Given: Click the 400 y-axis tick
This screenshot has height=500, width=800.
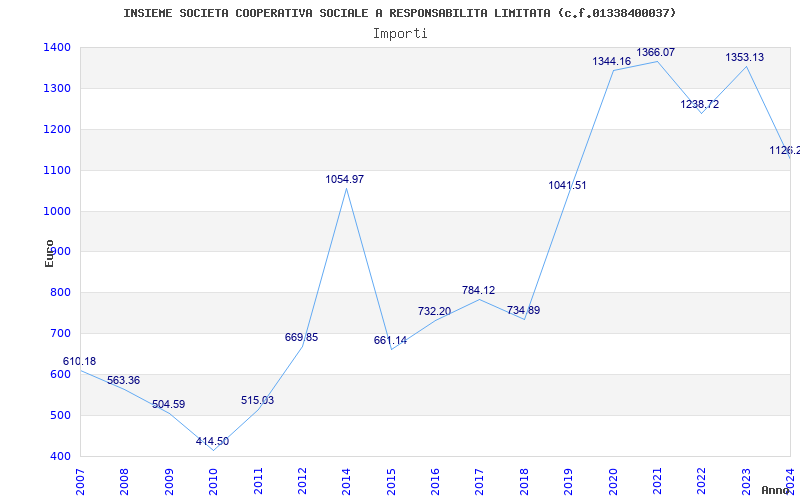Looking at the screenshot, I should click(x=62, y=456).
